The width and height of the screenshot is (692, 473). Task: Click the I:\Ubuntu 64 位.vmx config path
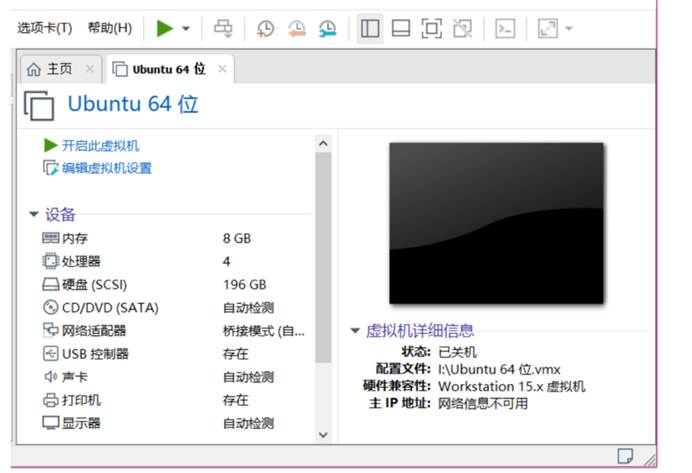point(499,369)
